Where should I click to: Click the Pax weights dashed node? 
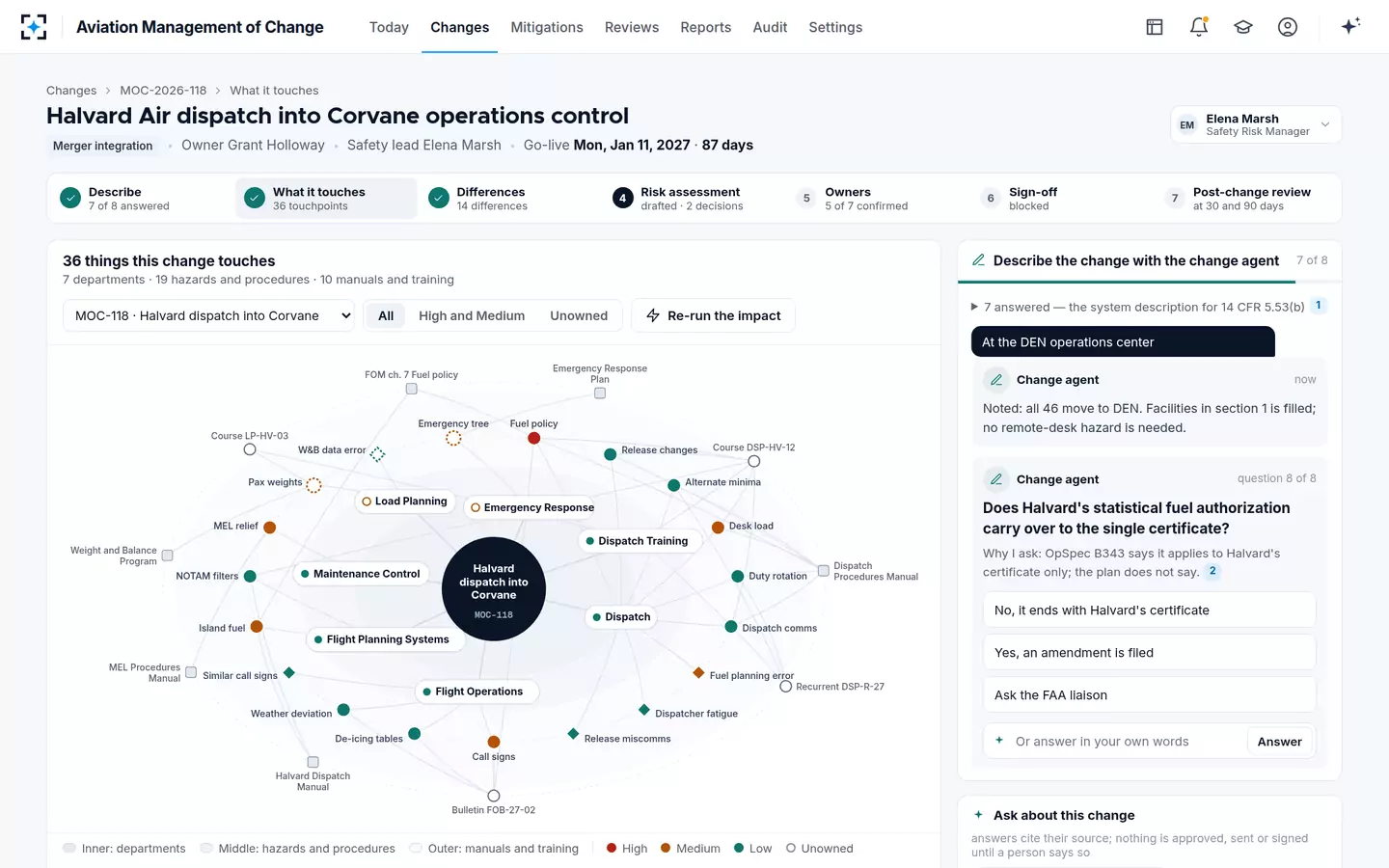click(x=313, y=485)
